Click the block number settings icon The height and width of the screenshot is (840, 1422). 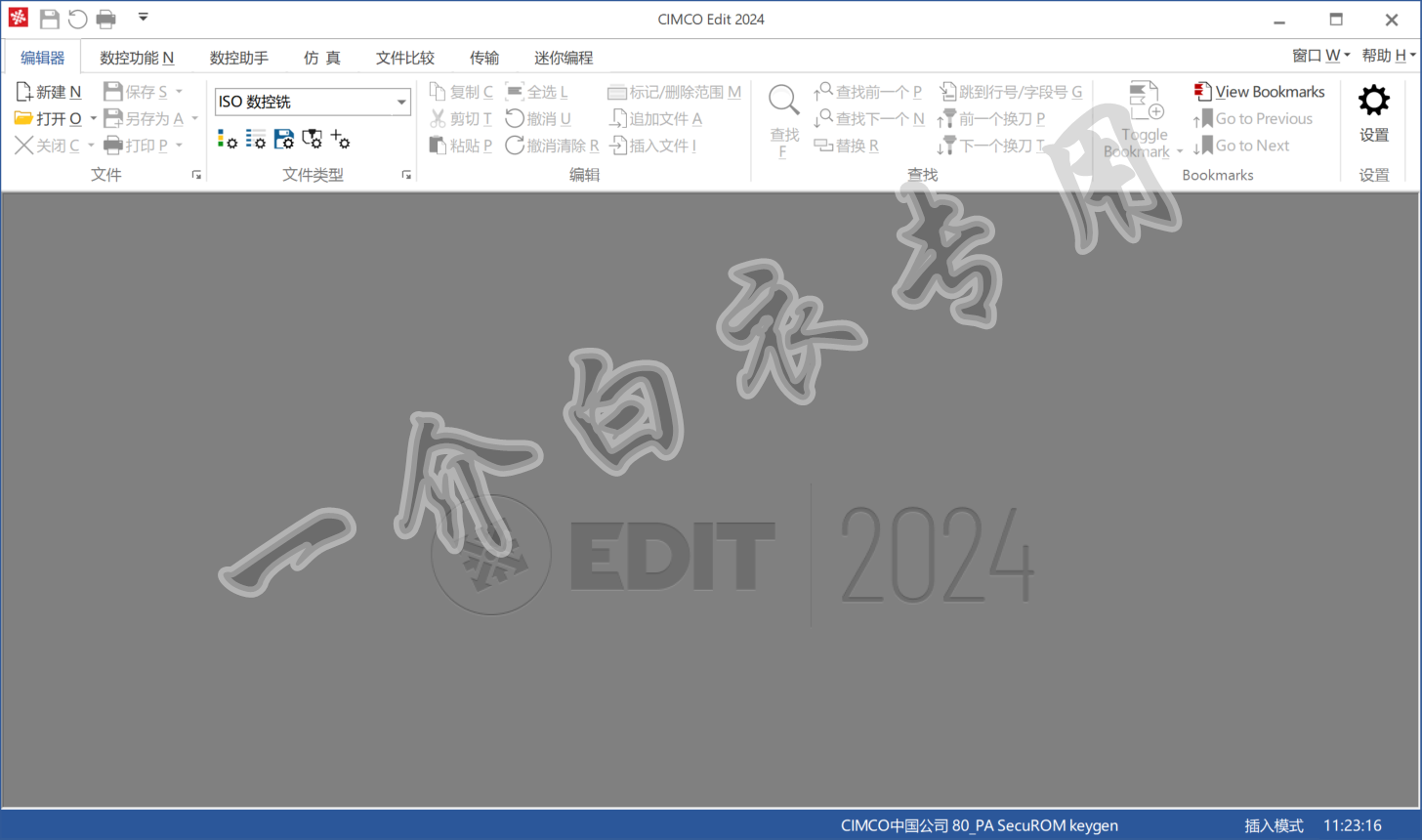click(256, 139)
